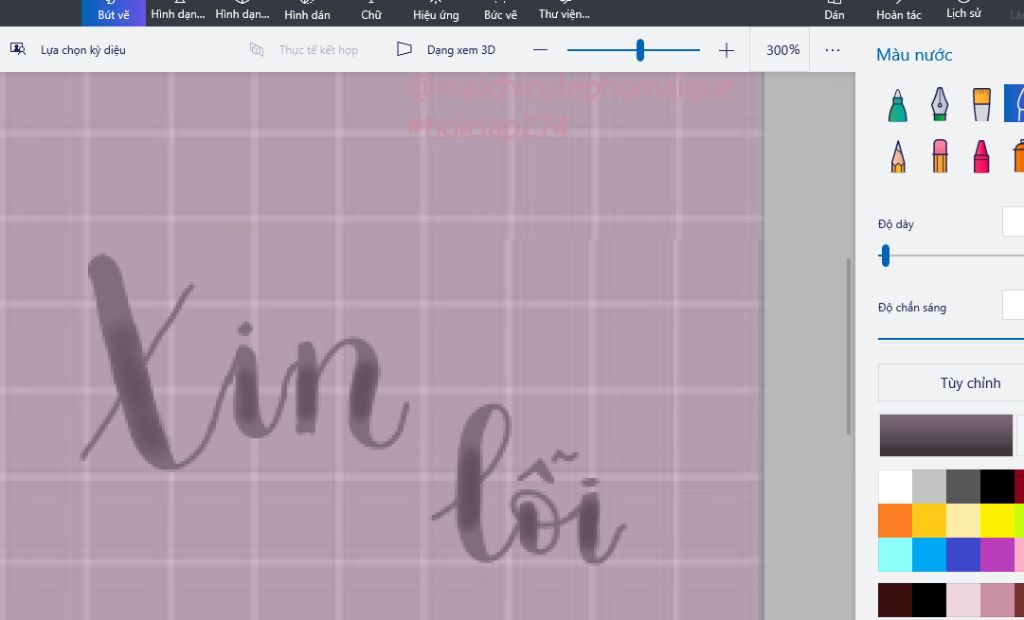This screenshot has width=1024, height=620.
Task: Switch to the Chữ tab
Action: pyautogui.click(x=371, y=12)
